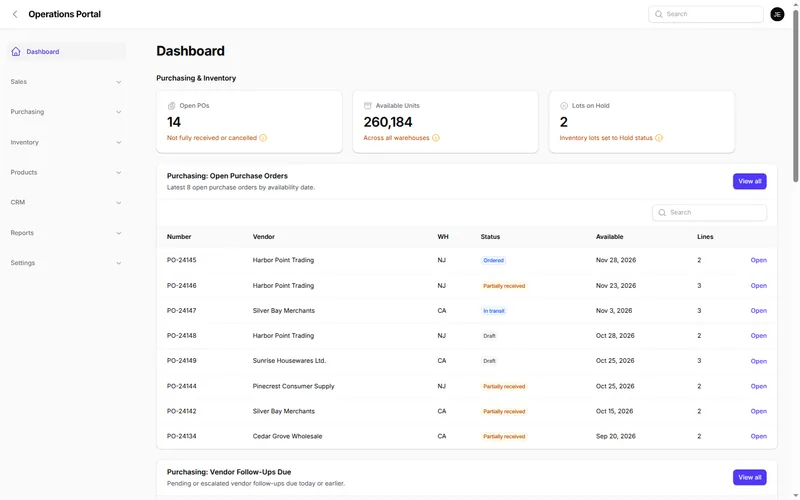Click Partially received badge for PO-24146

504,286
